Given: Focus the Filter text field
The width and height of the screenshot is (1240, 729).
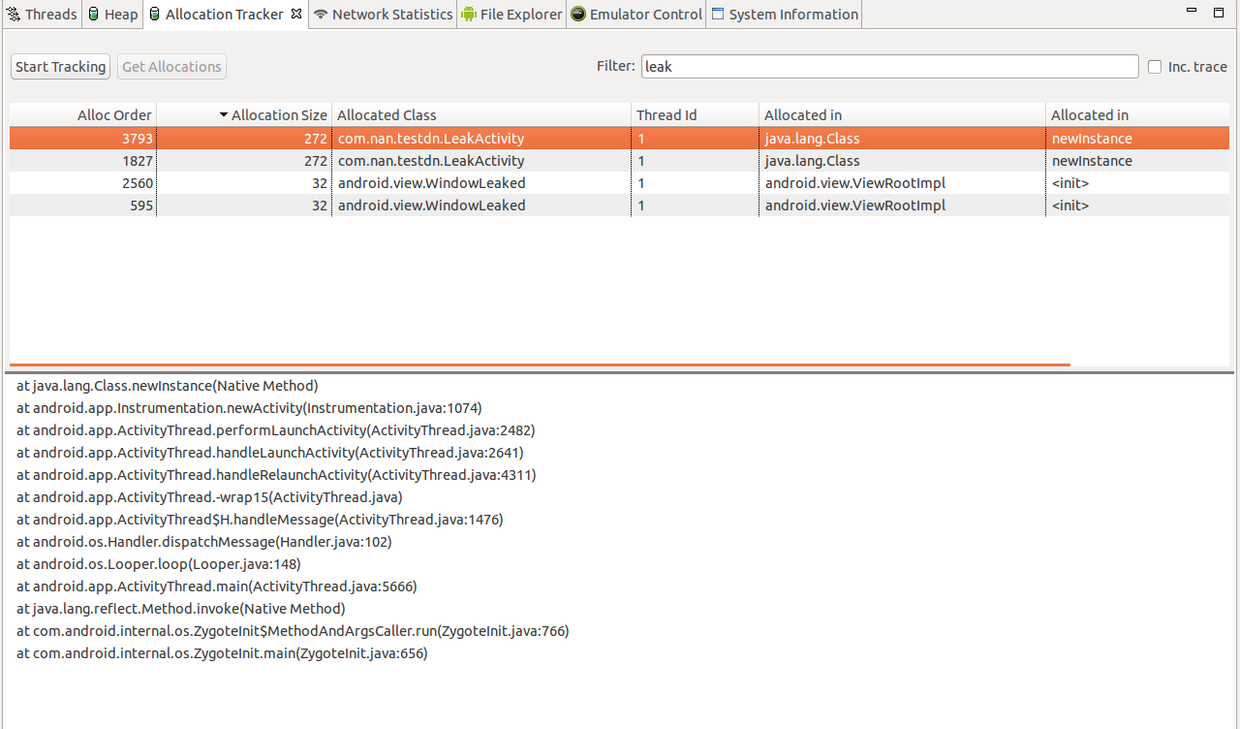Looking at the screenshot, I should point(890,67).
